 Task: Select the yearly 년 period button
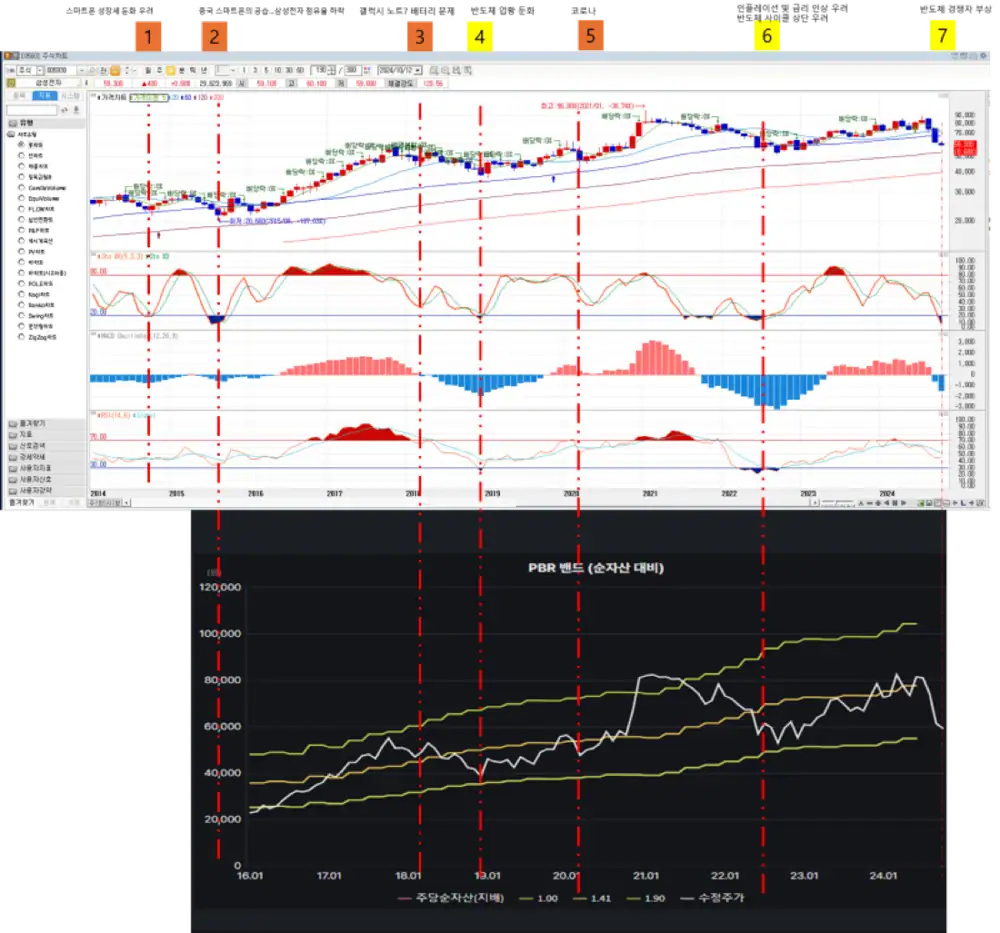click(x=203, y=70)
